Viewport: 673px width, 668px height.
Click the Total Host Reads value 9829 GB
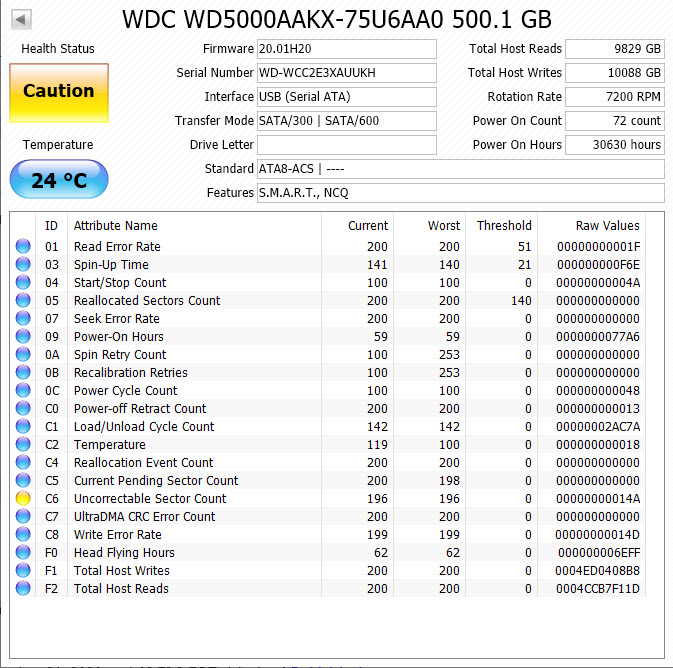[615, 49]
